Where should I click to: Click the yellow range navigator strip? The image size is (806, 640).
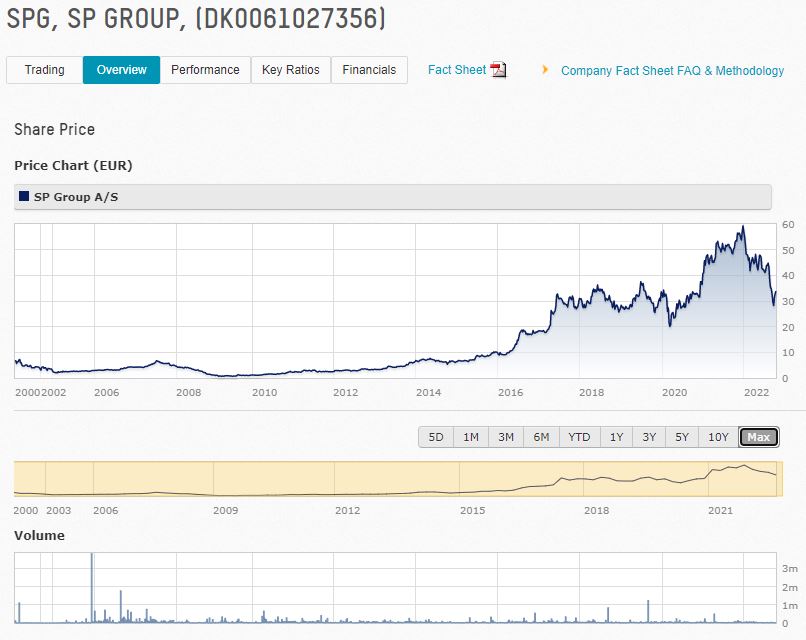point(396,479)
